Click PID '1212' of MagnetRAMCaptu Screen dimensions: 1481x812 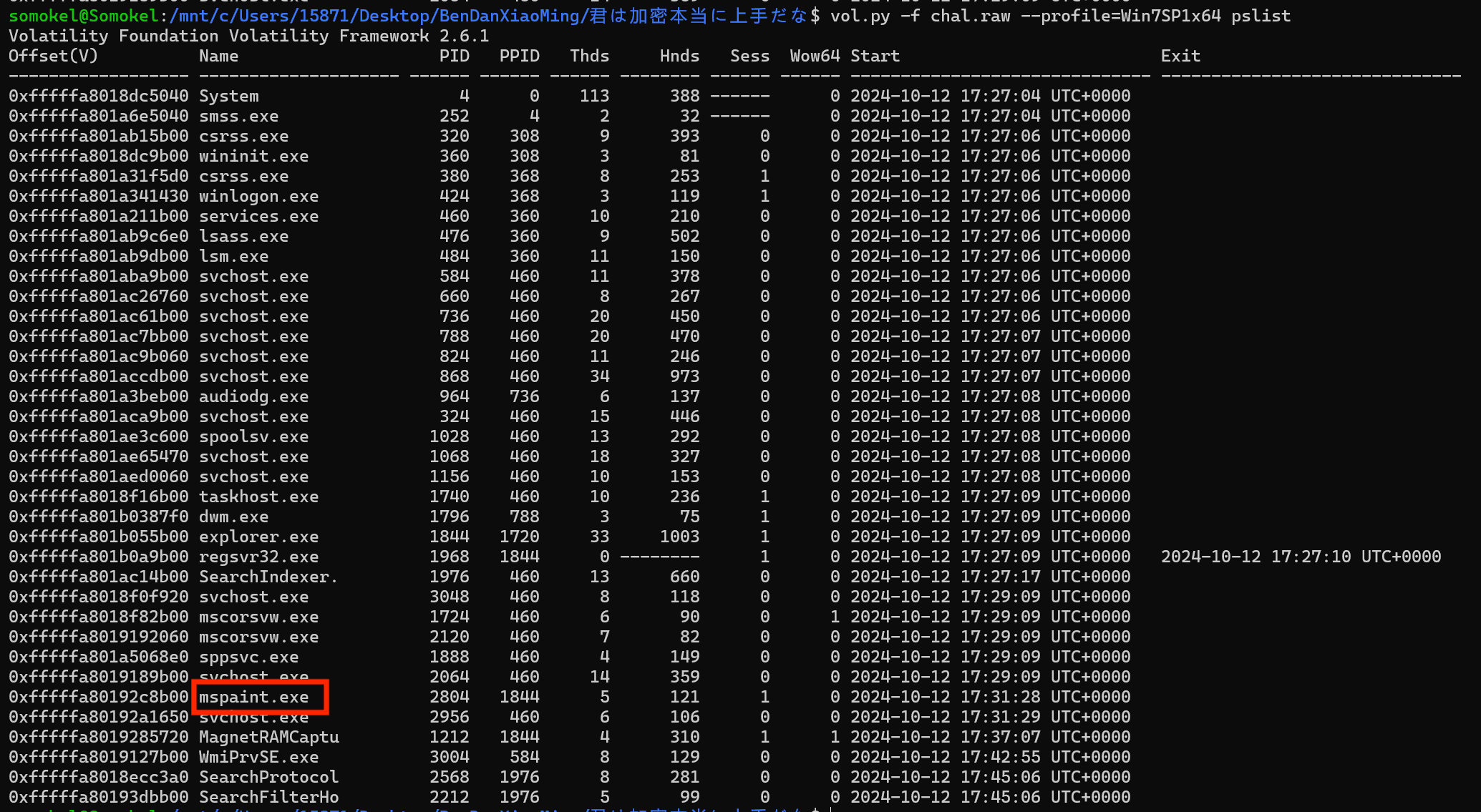450,737
